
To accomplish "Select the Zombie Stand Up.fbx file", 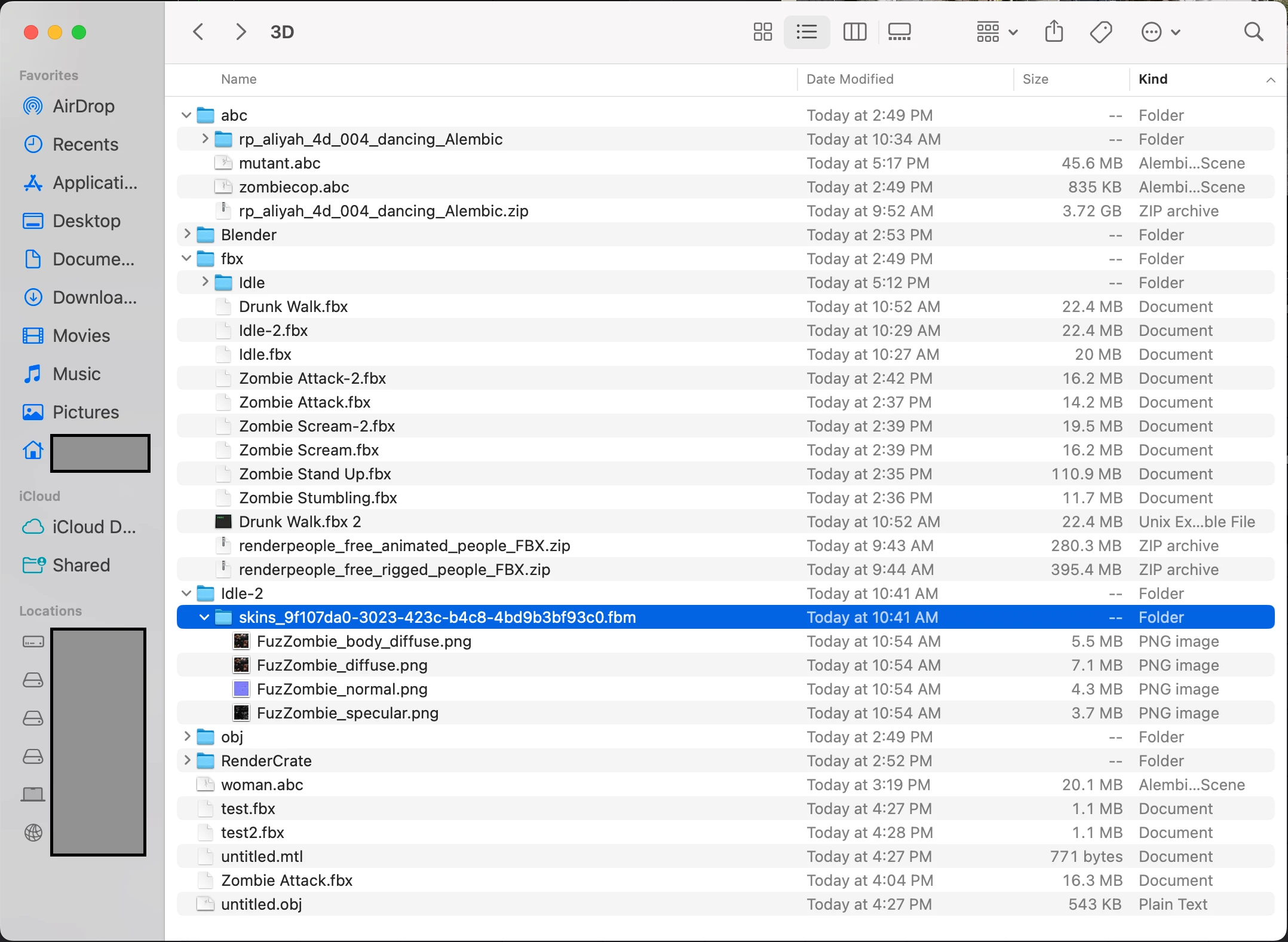I will 314,473.
